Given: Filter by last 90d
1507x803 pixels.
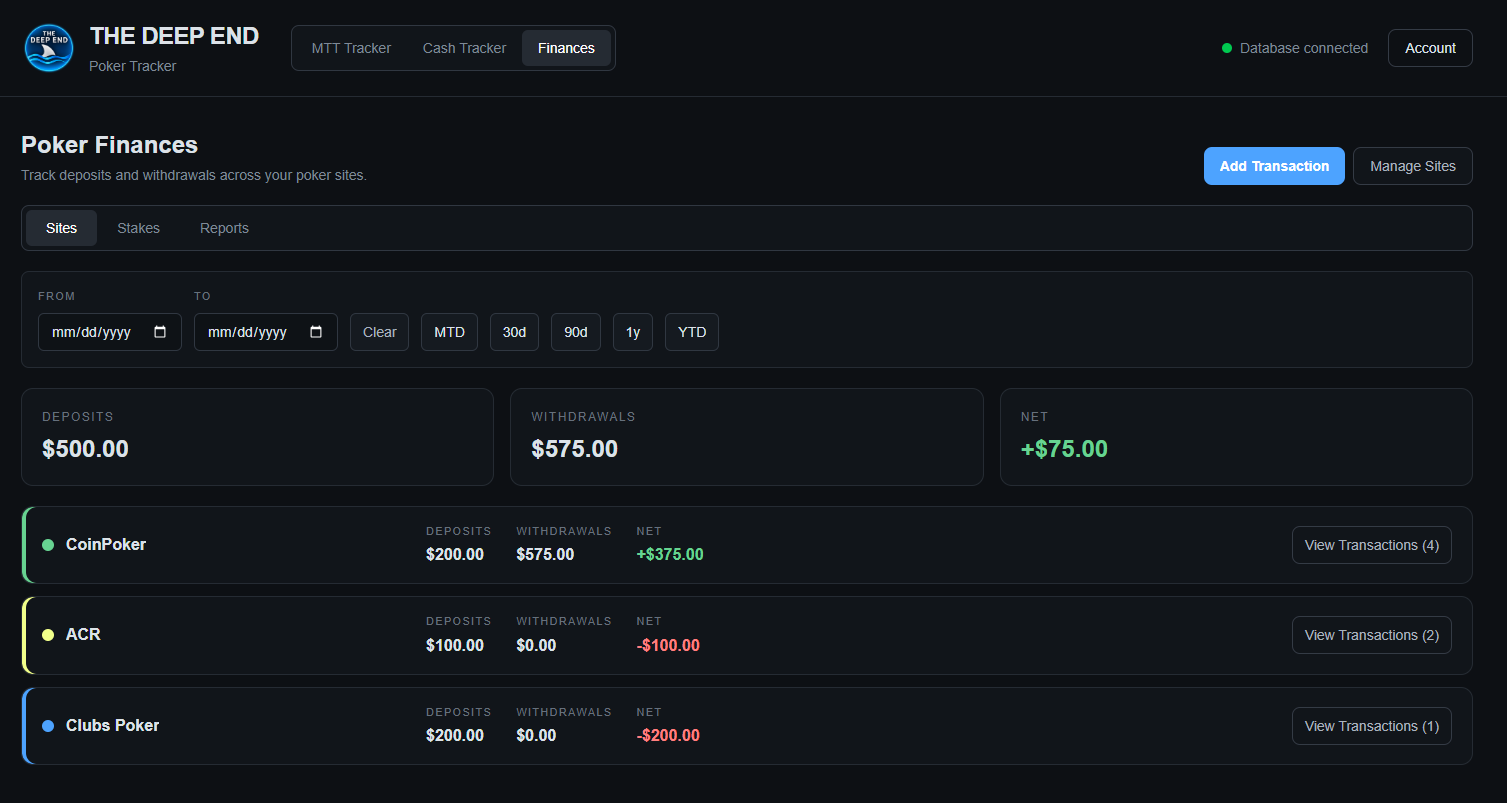Looking at the screenshot, I should pos(576,332).
